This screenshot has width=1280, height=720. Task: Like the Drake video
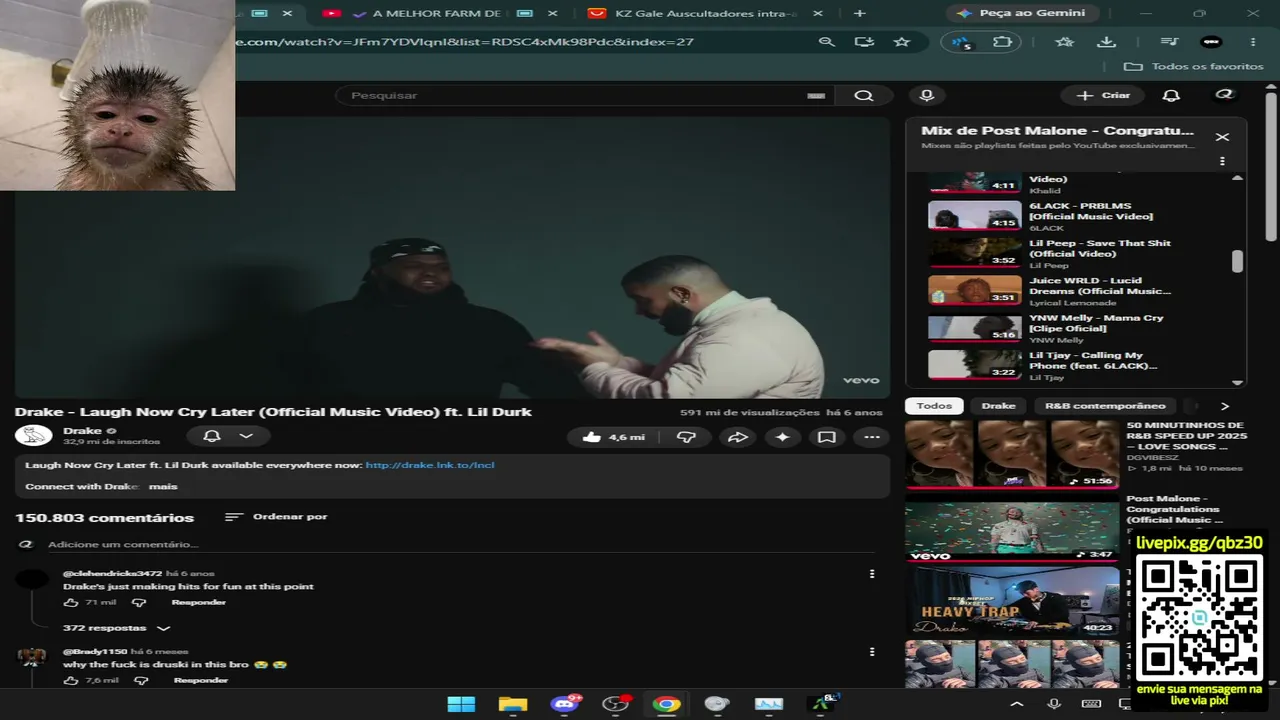click(x=613, y=437)
